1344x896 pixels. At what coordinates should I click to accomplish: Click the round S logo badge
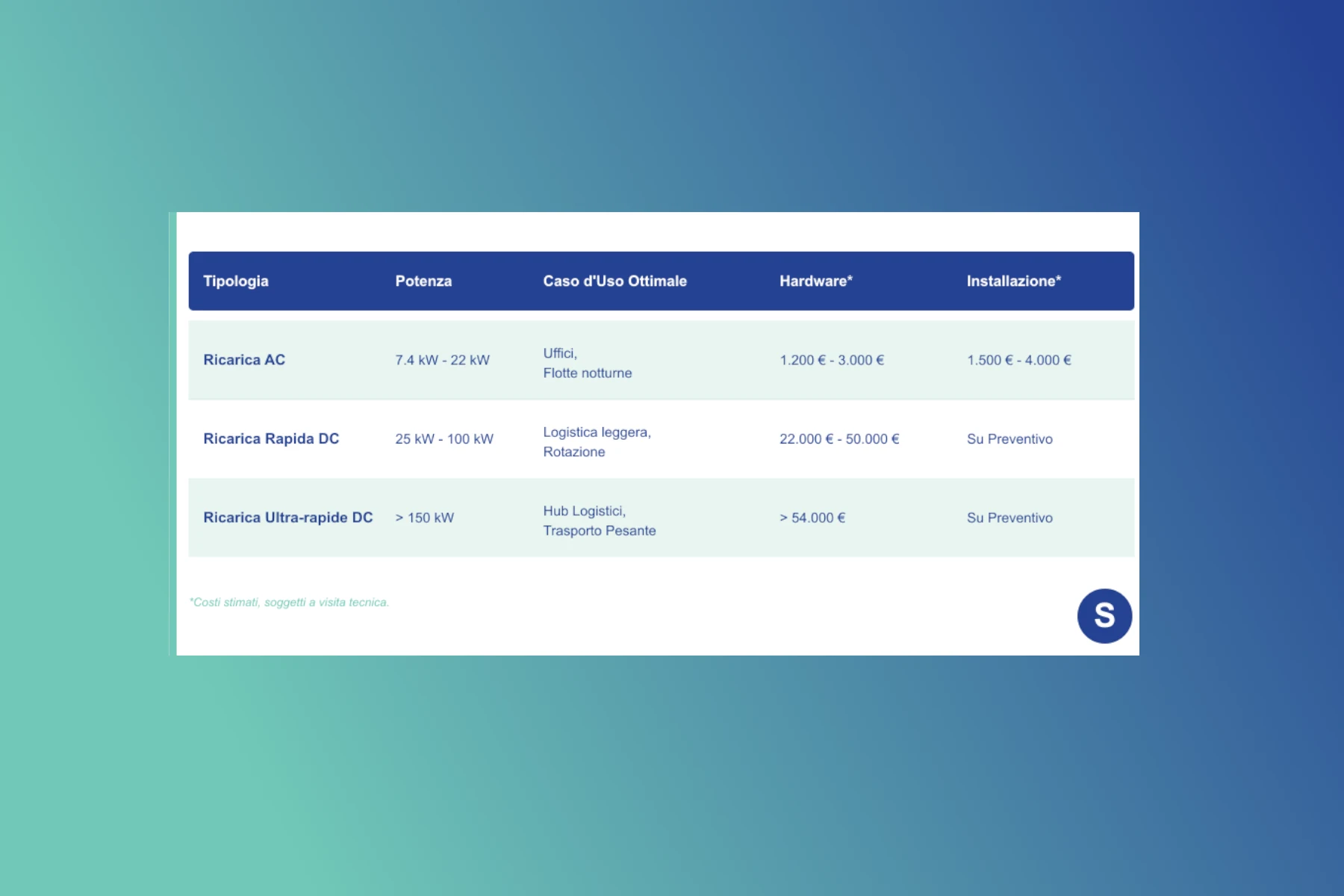pyautogui.click(x=1104, y=616)
